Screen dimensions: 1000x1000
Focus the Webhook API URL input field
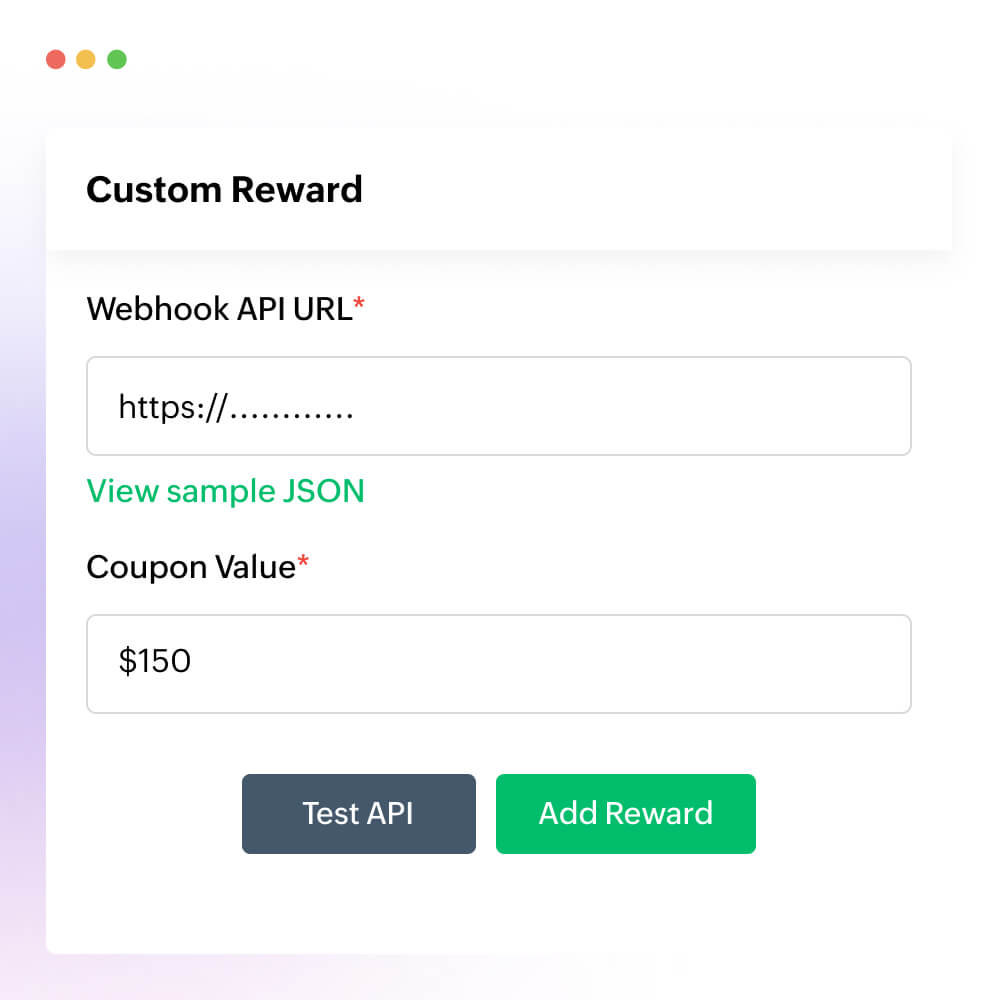click(498, 406)
